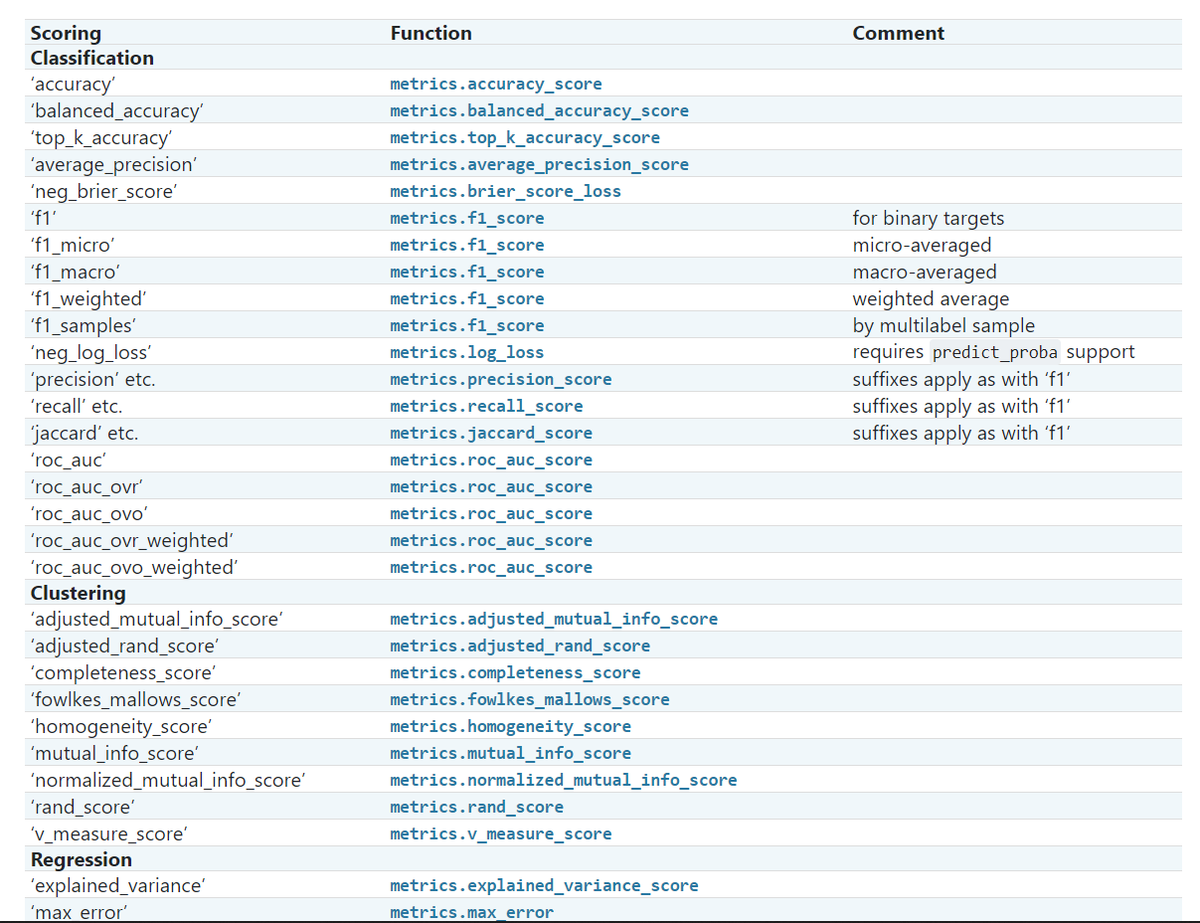
Task: Open metrics.average_precision_score function link
Action: 539,164
